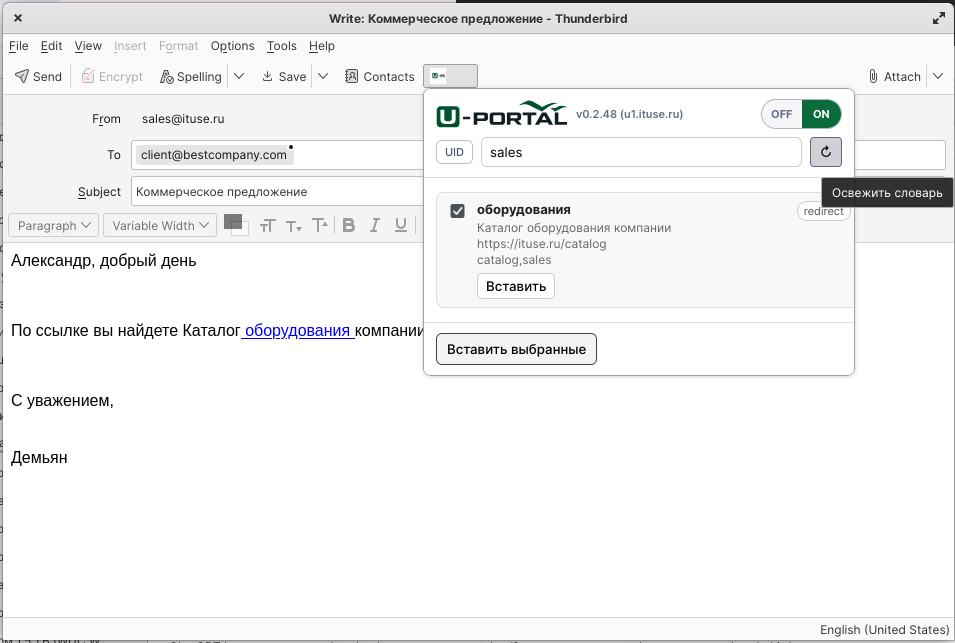The width and height of the screenshot is (955, 643).
Task: Open the Paragraph style dropdown
Action: 54,225
